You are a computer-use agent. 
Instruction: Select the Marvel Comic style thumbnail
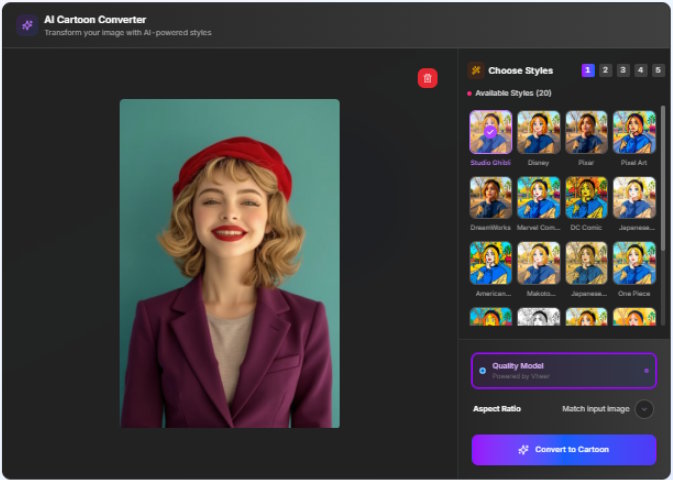pos(538,198)
